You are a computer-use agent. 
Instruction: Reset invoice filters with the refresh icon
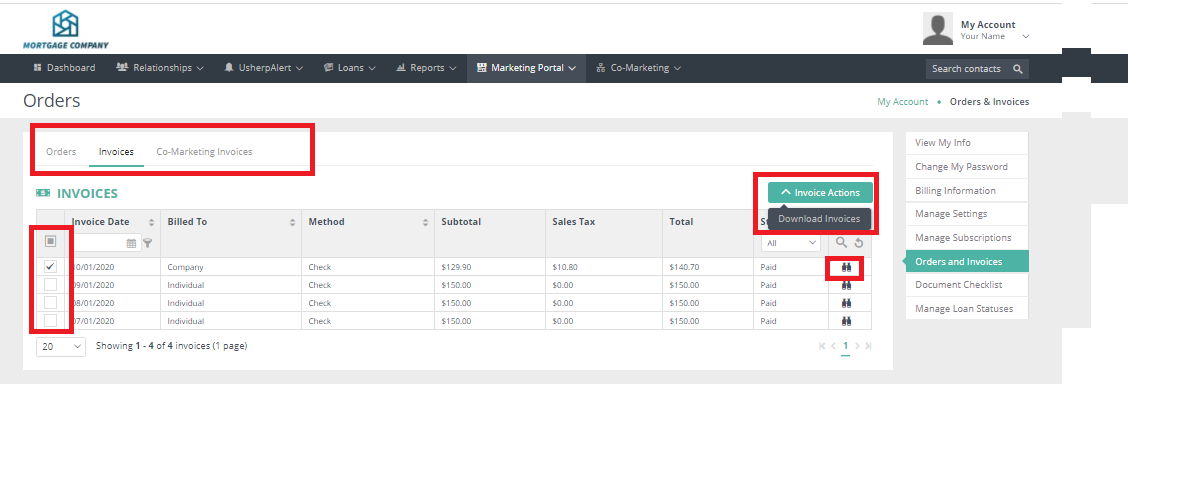[x=858, y=243]
